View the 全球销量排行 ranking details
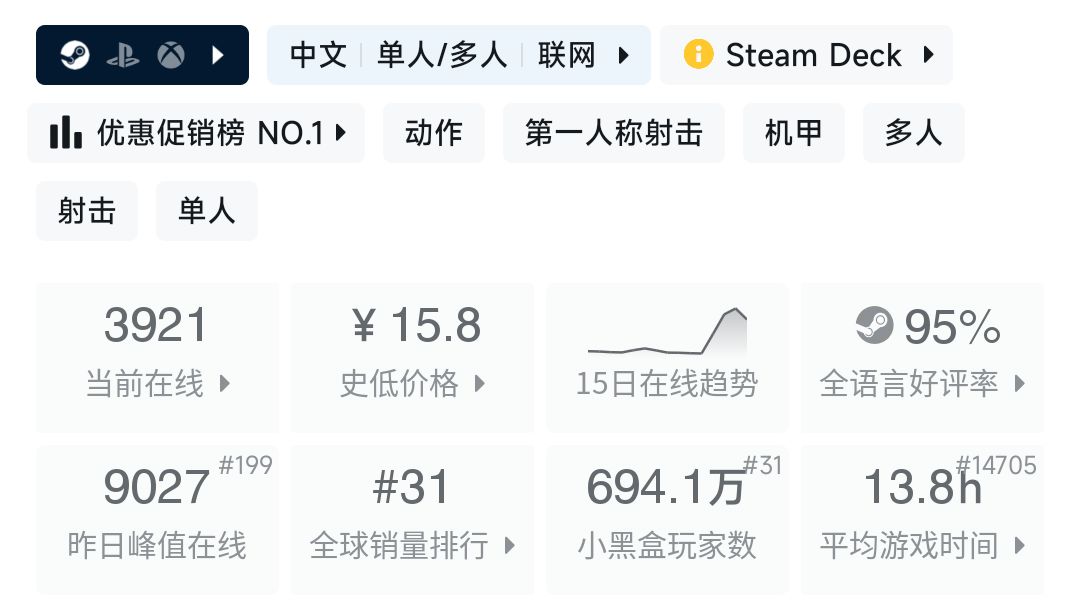Screen dimensions: 1080x604 coord(412,519)
